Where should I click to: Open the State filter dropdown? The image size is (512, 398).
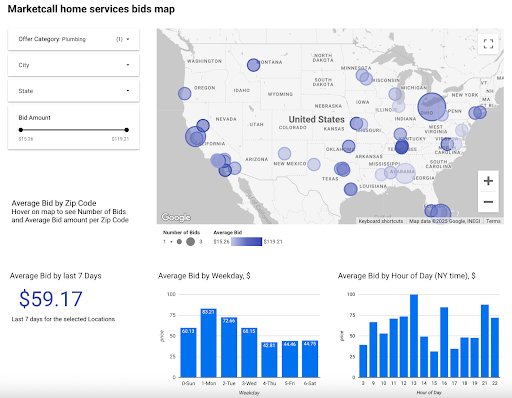point(73,91)
